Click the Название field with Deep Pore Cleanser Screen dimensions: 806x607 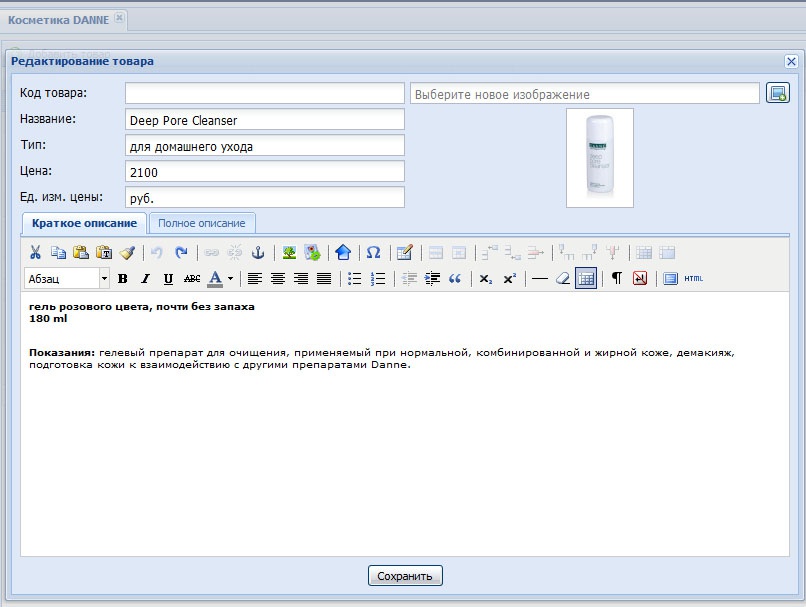pyautogui.click(x=265, y=120)
